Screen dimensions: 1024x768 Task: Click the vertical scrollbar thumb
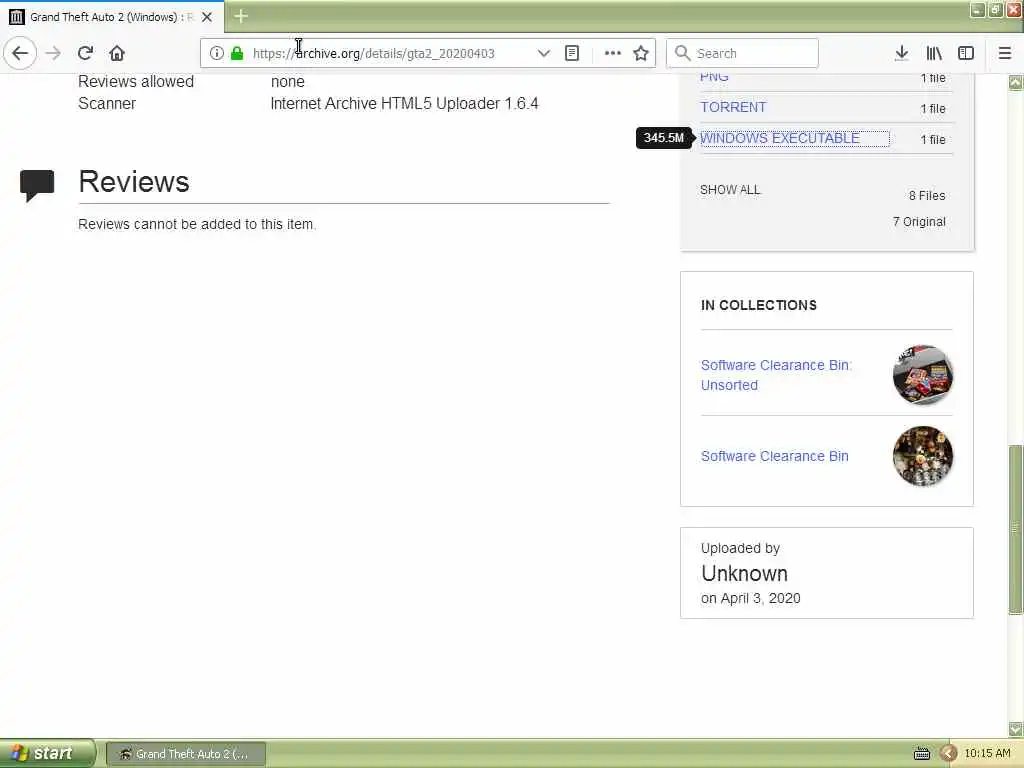pyautogui.click(x=1016, y=530)
